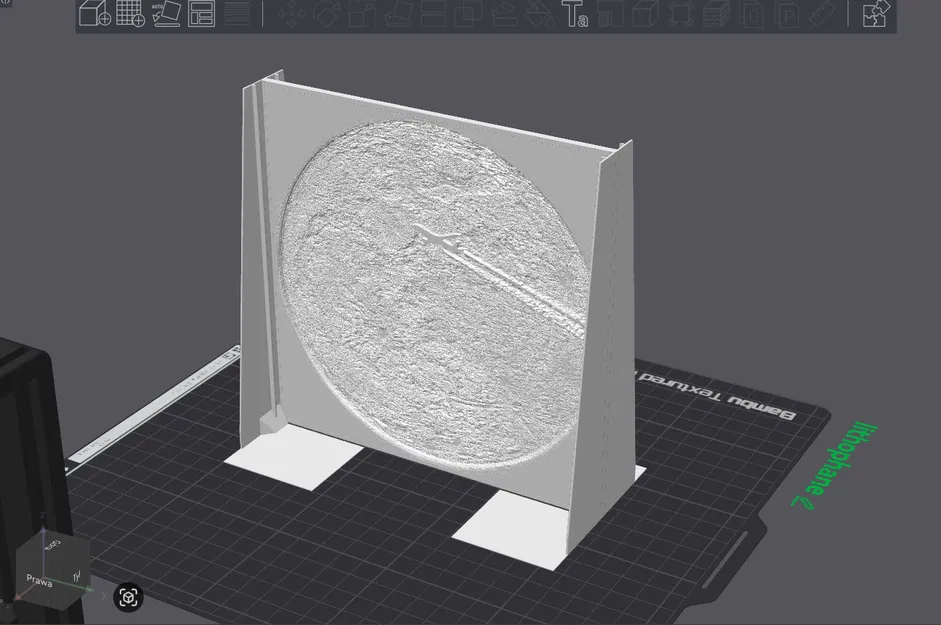941x625 pixels.
Task: Select the Add Model icon
Action: [93, 14]
